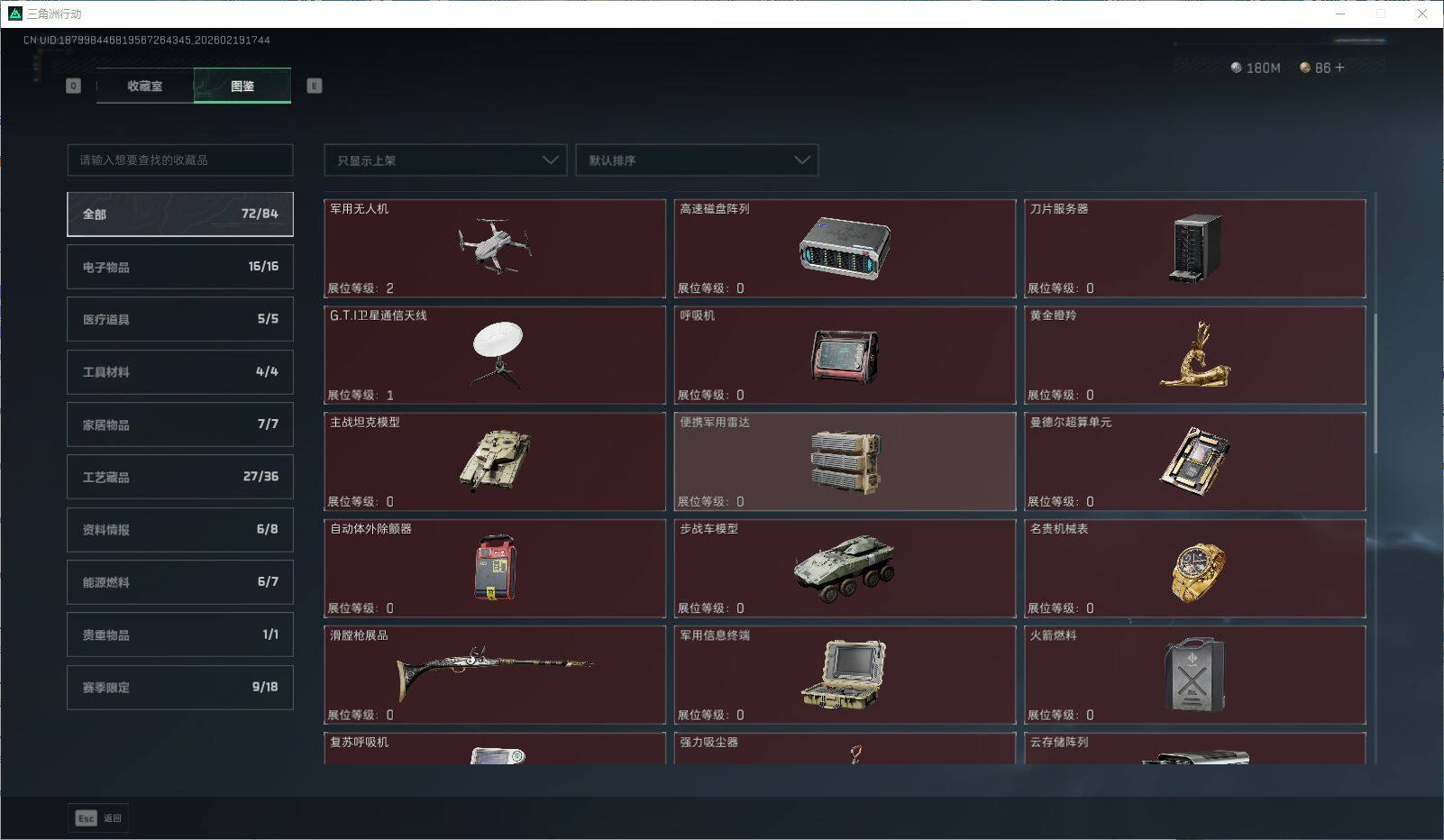This screenshot has height=840, width=1444.
Task: Open the 赛季限定 seasonal category
Action: pyautogui.click(x=179, y=687)
